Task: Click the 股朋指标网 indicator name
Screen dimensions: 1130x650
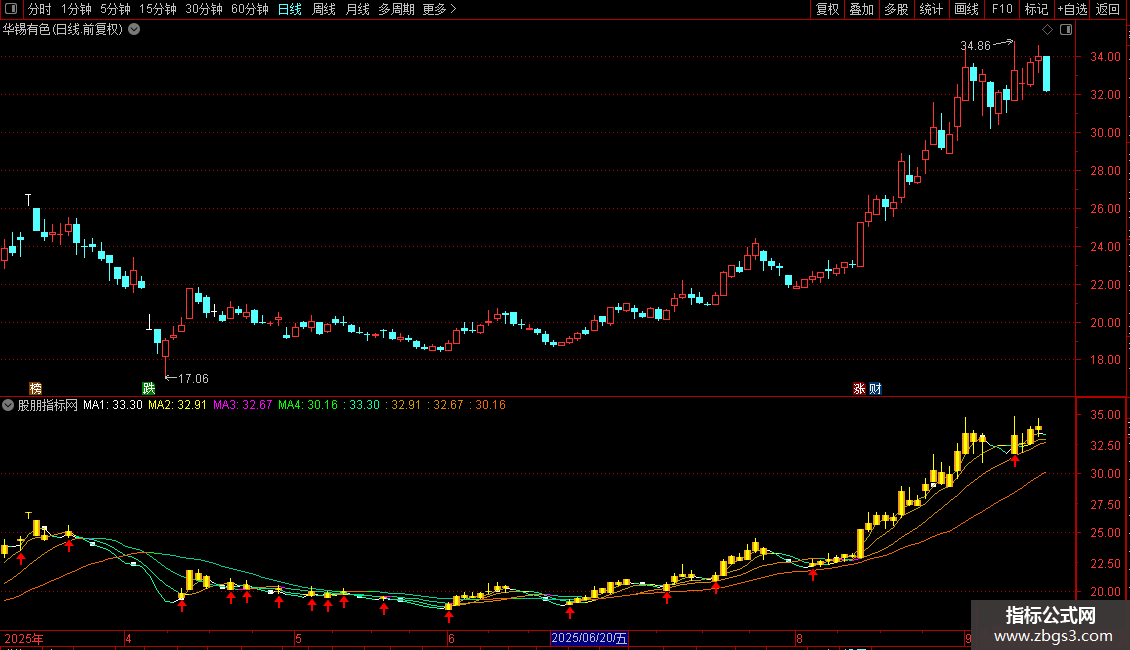Action: (x=48, y=405)
